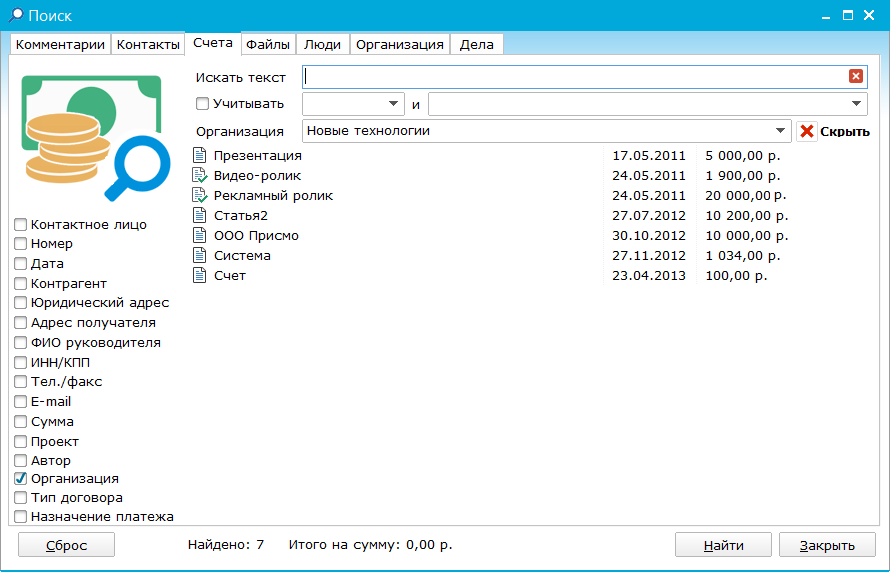Expand the small dropdown next to Учитывать
This screenshot has height=572, width=890.
392,104
